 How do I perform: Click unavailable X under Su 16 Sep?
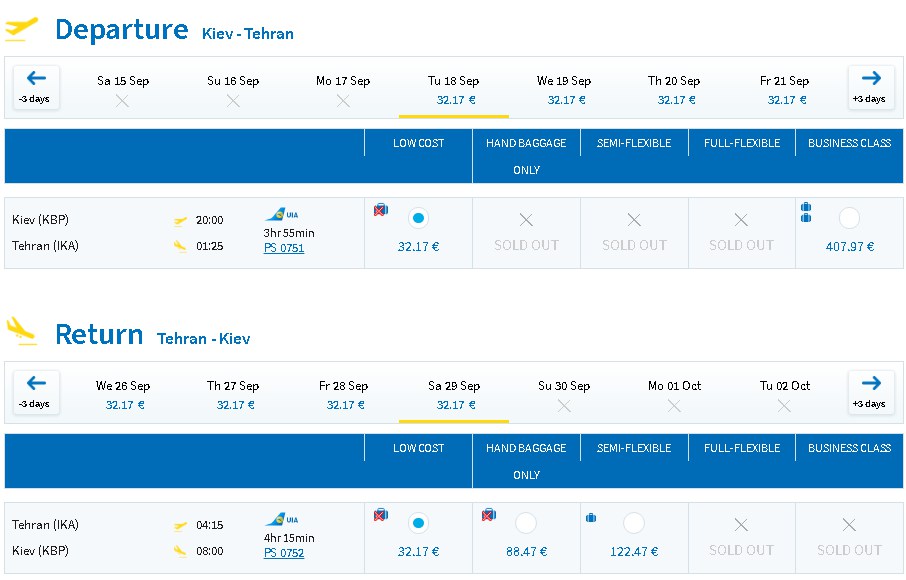[x=233, y=101]
